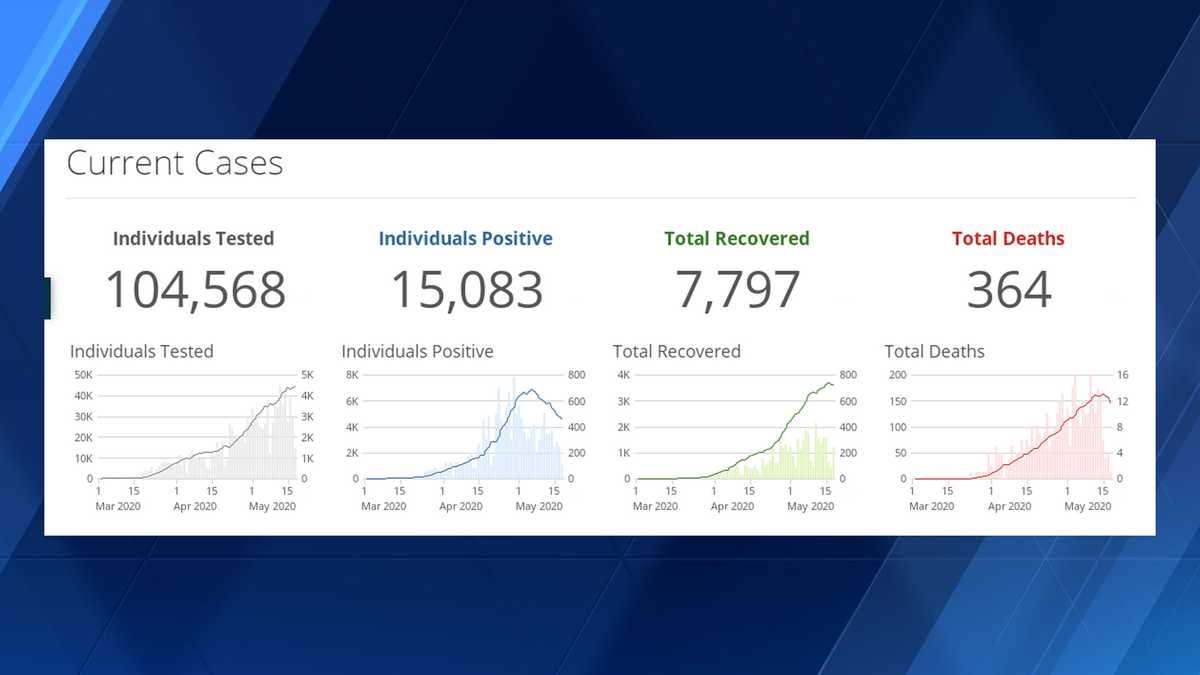Image resolution: width=1200 pixels, height=675 pixels.
Task: Click the peak of the blue positive curve
Action: pyautogui.click(x=531, y=390)
